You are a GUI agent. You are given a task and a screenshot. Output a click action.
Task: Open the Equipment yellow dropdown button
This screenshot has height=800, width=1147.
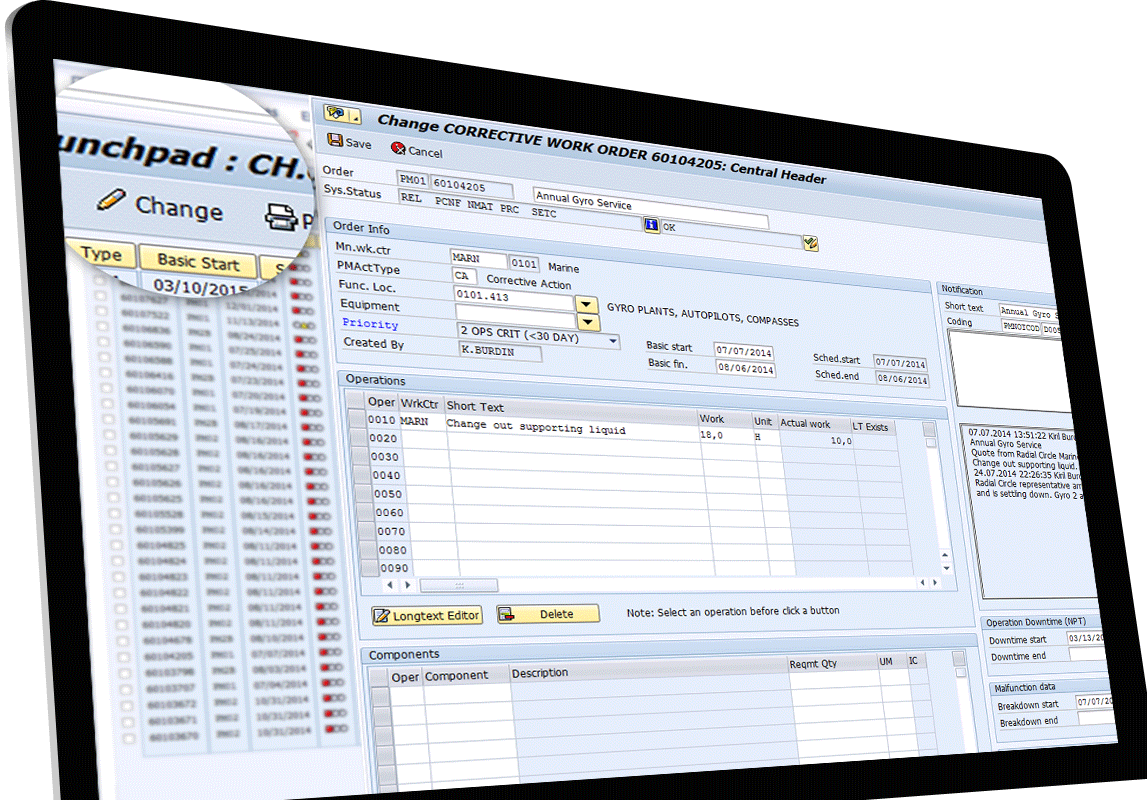pos(588,322)
